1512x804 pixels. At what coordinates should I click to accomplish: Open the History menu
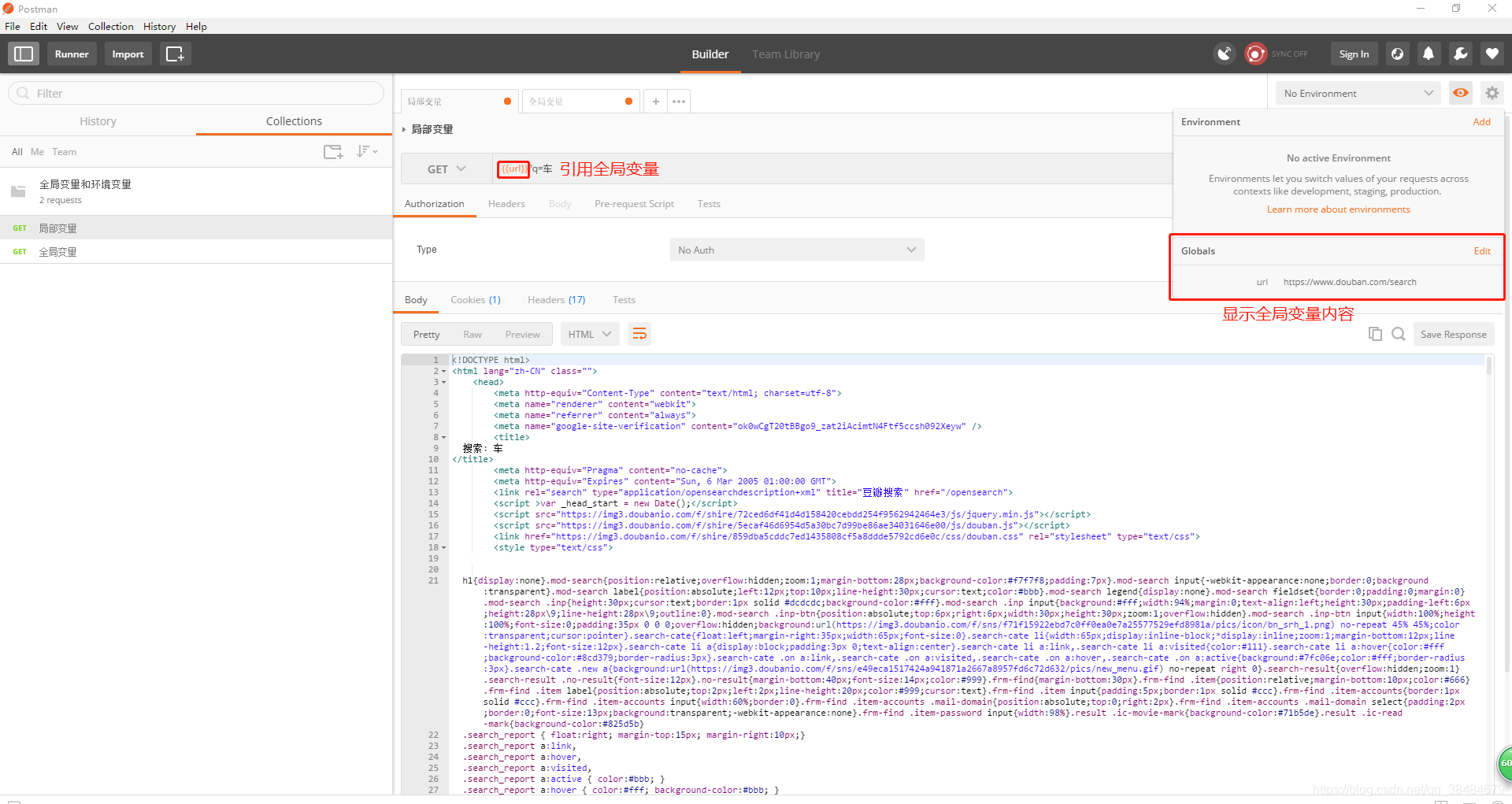pyautogui.click(x=159, y=26)
